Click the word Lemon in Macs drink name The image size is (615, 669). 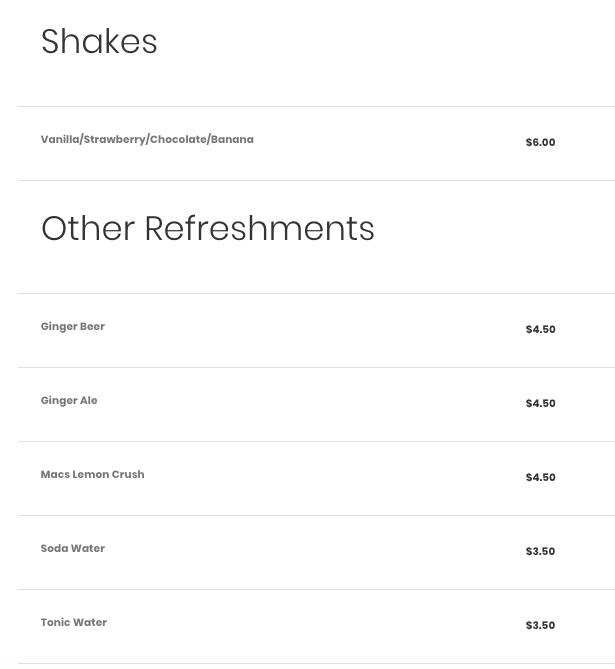click(90, 475)
